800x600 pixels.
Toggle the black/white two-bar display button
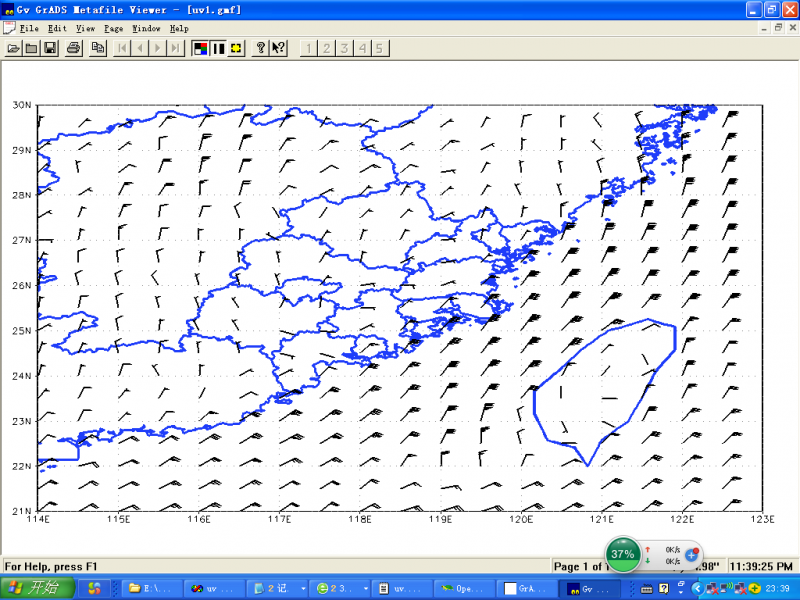[219, 48]
